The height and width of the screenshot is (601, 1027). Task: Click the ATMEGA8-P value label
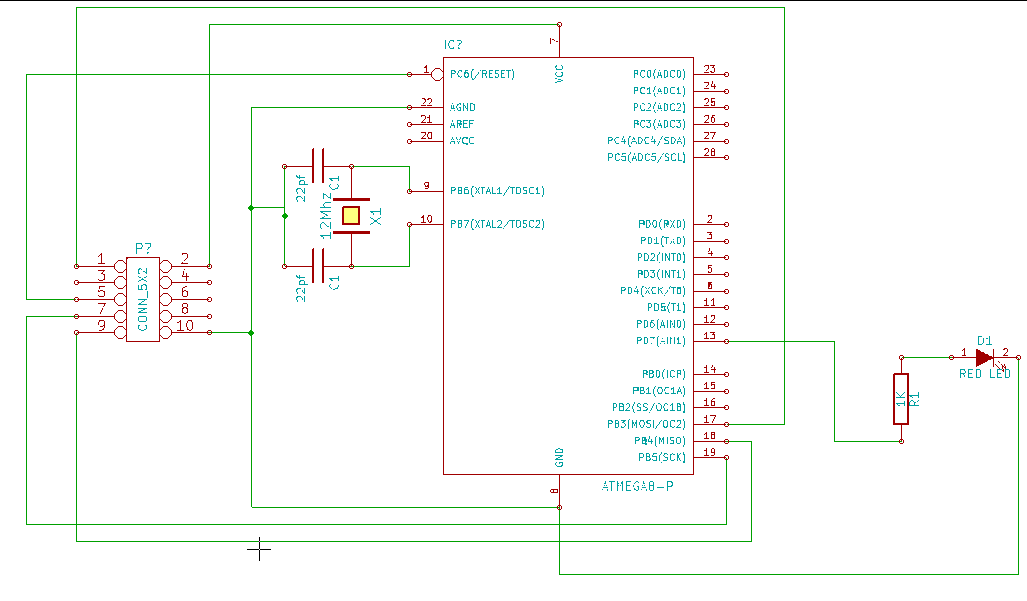[x=637, y=486]
